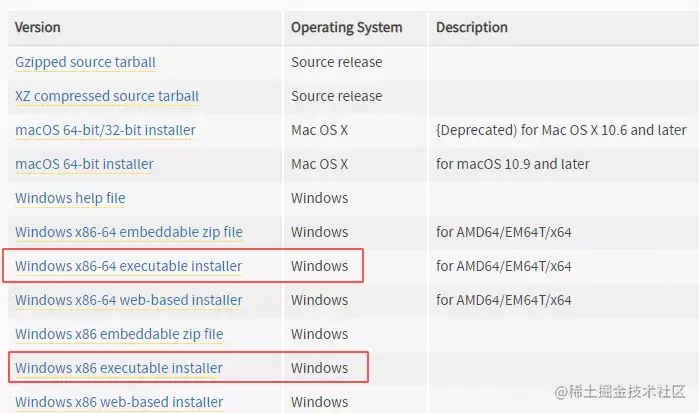
Task: Click the 'for macOS 10.9 and later' text
Action: 512,164
